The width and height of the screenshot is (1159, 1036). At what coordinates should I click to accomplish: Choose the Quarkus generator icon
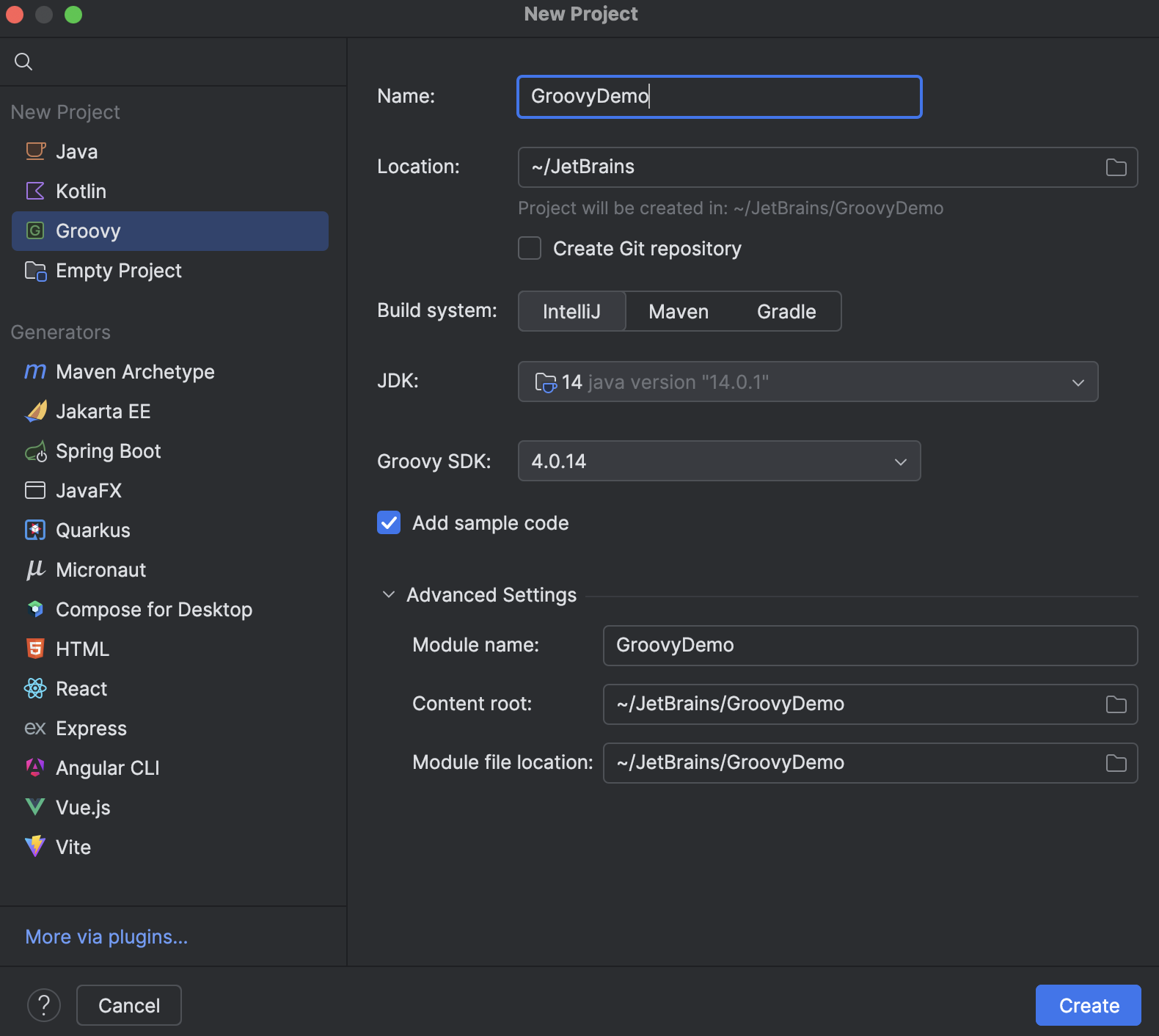point(35,530)
